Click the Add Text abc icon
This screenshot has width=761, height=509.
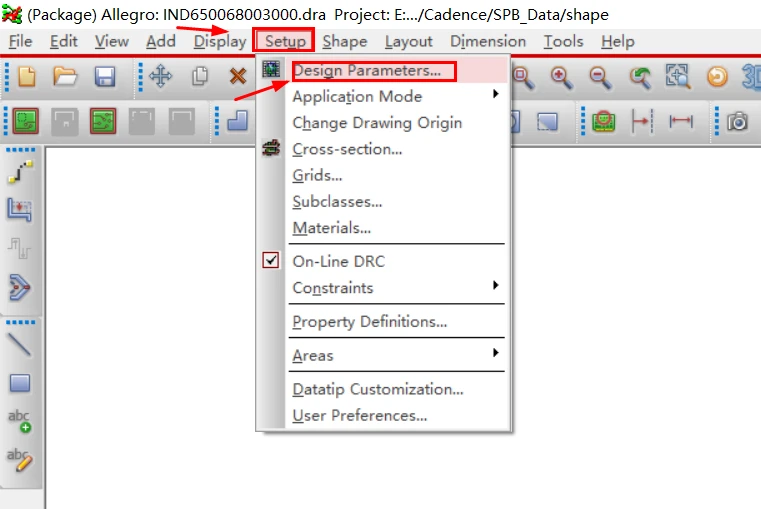19,421
